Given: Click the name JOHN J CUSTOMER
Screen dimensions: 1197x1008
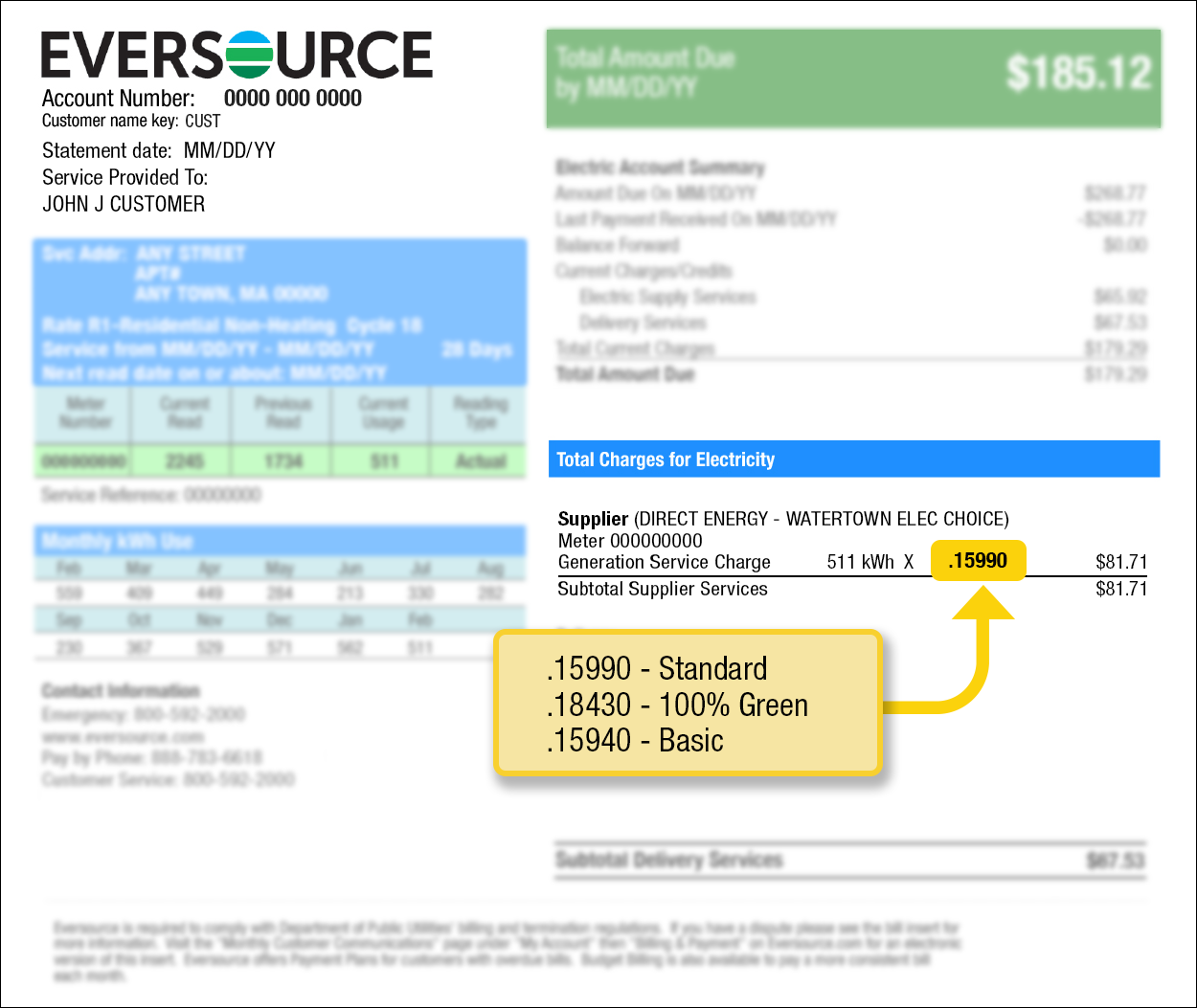Looking at the screenshot, I should click(124, 204).
